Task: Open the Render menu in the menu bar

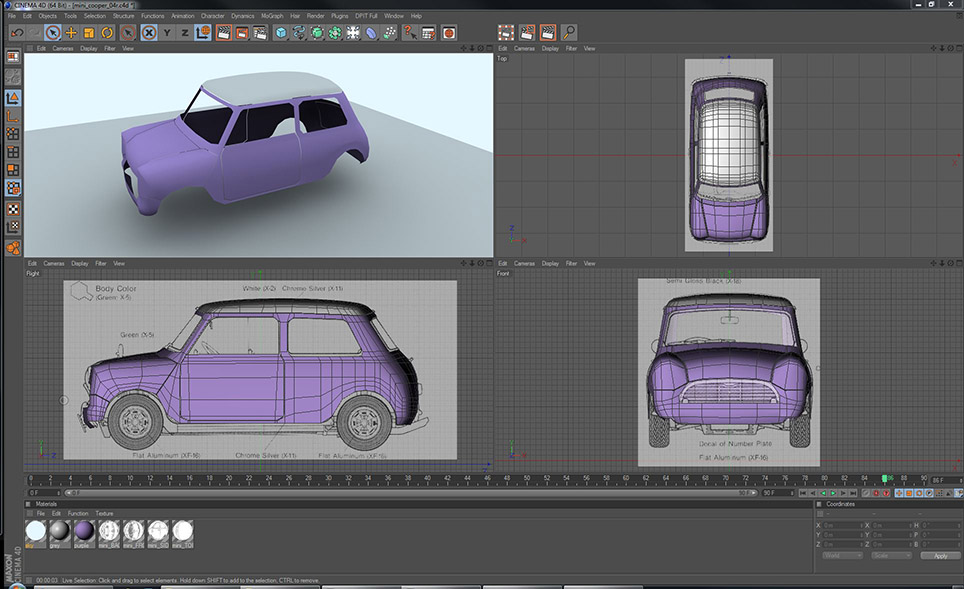Action: pos(315,16)
